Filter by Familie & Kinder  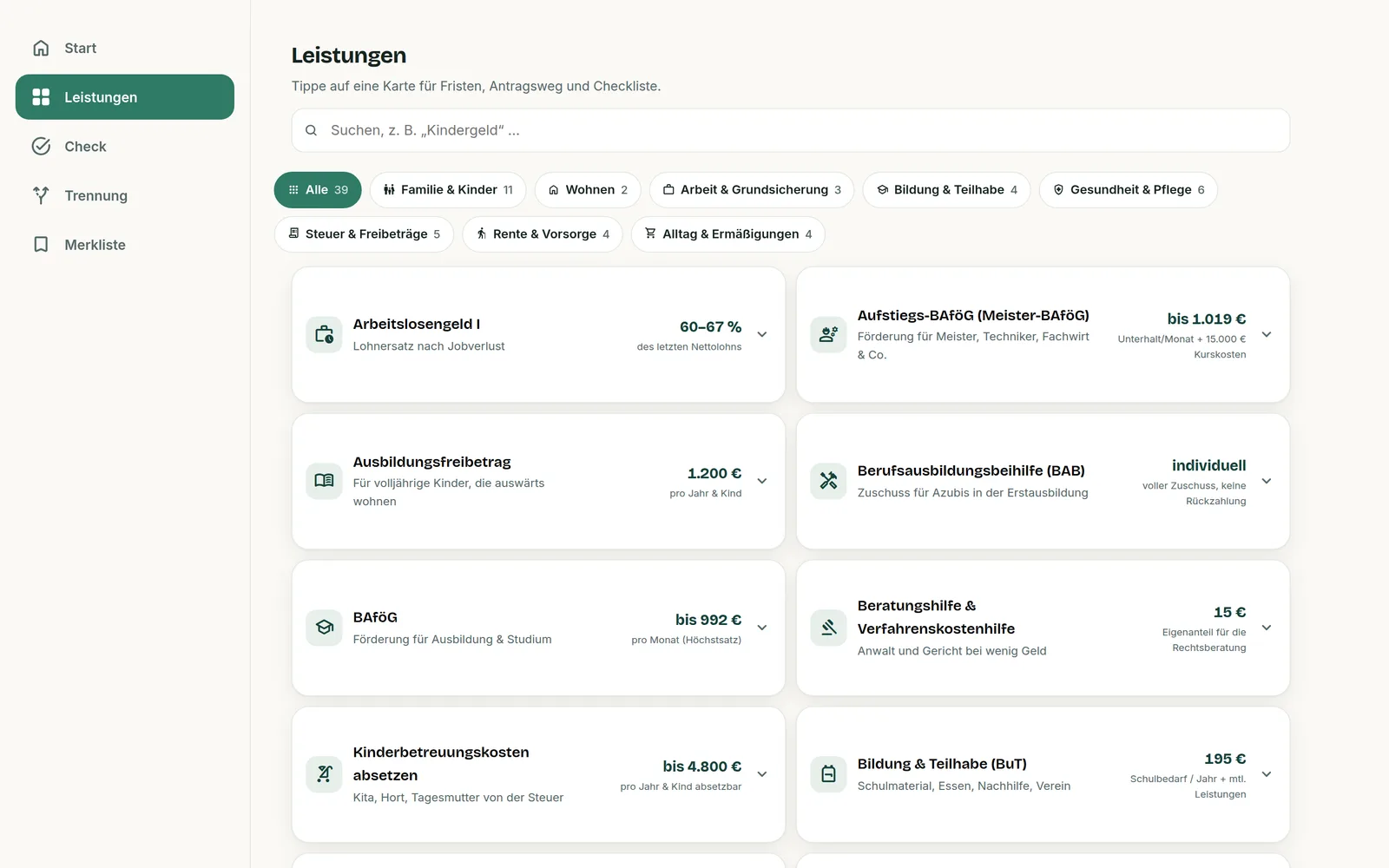448,190
